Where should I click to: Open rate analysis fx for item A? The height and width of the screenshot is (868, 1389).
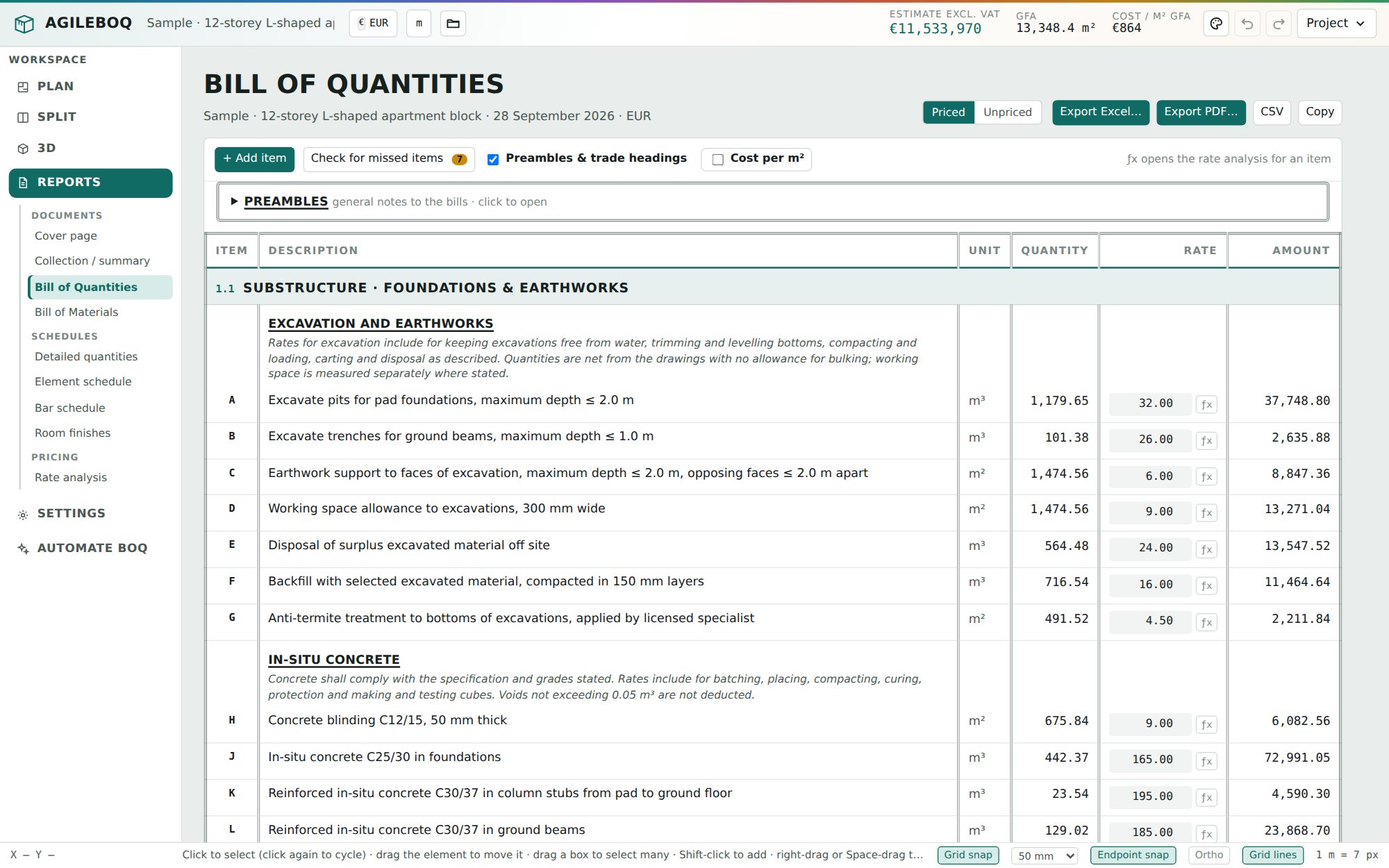(1206, 404)
